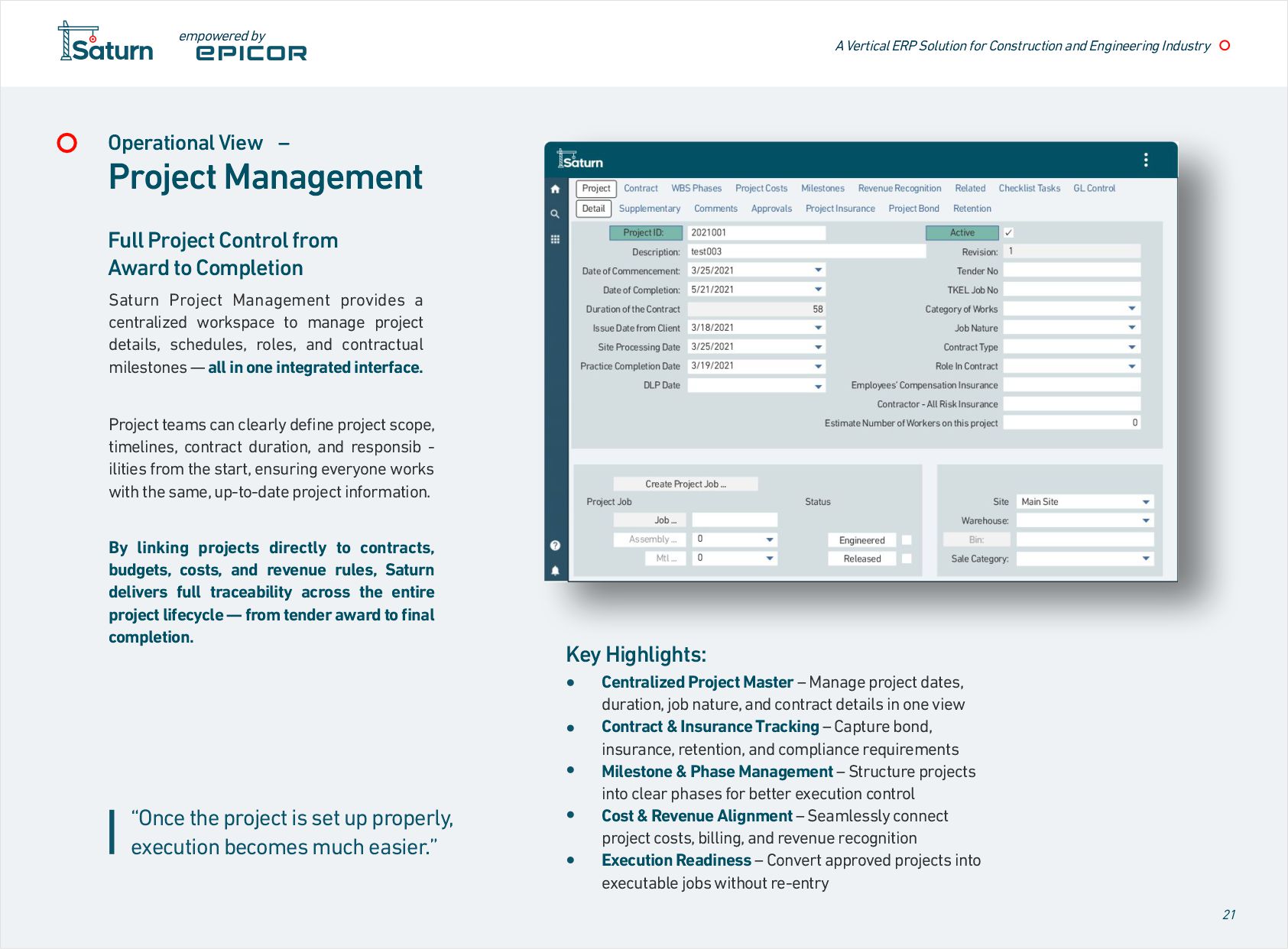Viewport: 1288px width, 949px height.
Task: Select the Detail sub-tab
Action: (594, 209)
